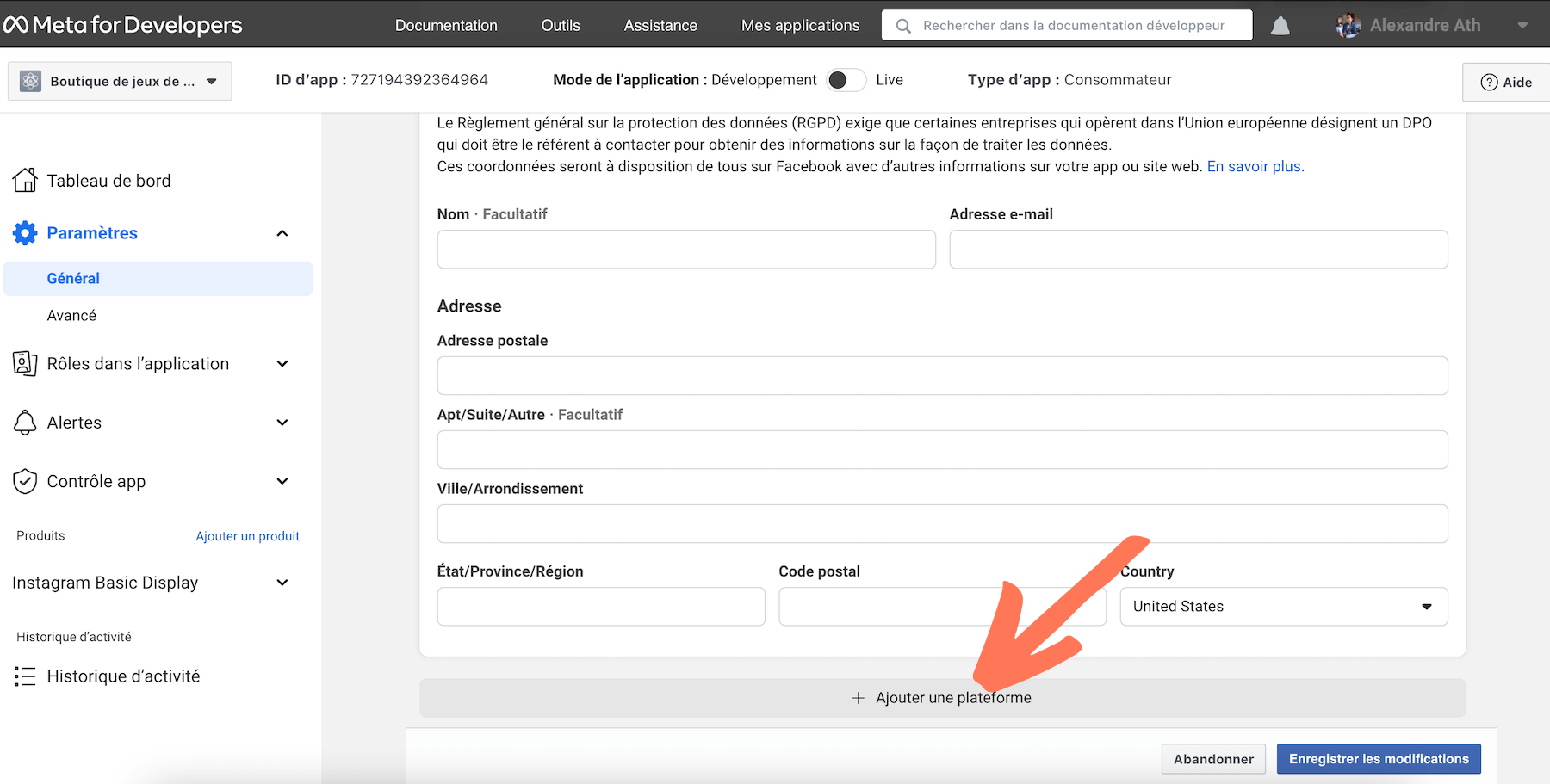Click the Ajouter un produit link
Image resolution: width=1550 pixels, height=784 pixels.
pos(248,536)
